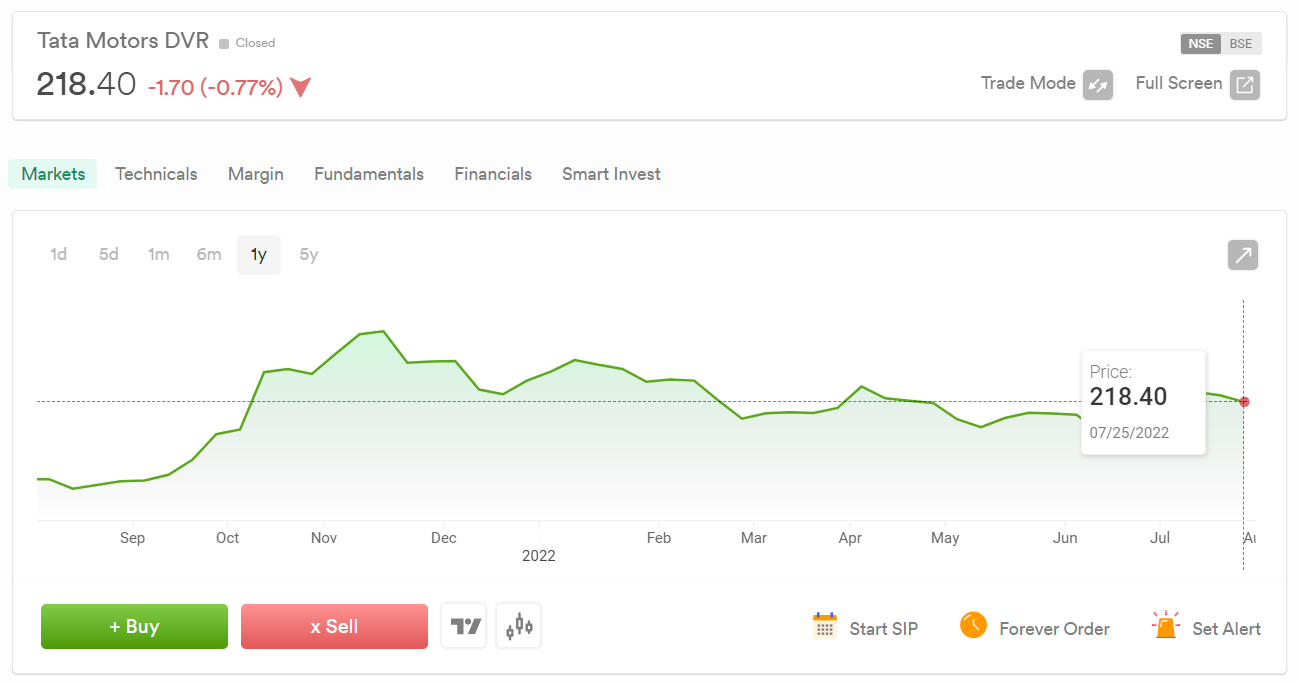The image size is (1298, 683).
Task: Switch to the BSE exchange
Action: pos(1241,43)
